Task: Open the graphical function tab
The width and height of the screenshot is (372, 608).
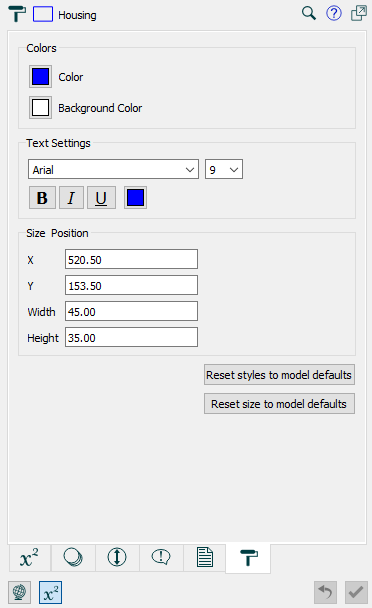Action: [x=73, y=558]
